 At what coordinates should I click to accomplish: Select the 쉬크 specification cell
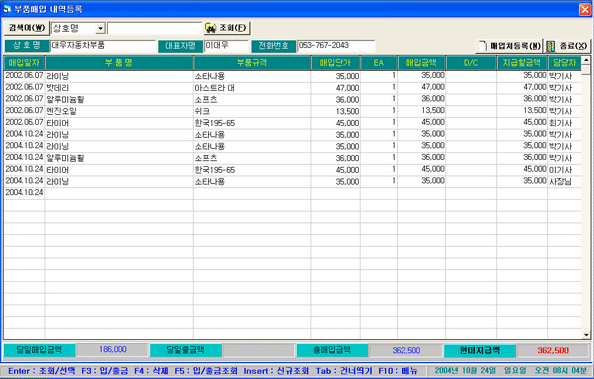[x=252, y=111]
